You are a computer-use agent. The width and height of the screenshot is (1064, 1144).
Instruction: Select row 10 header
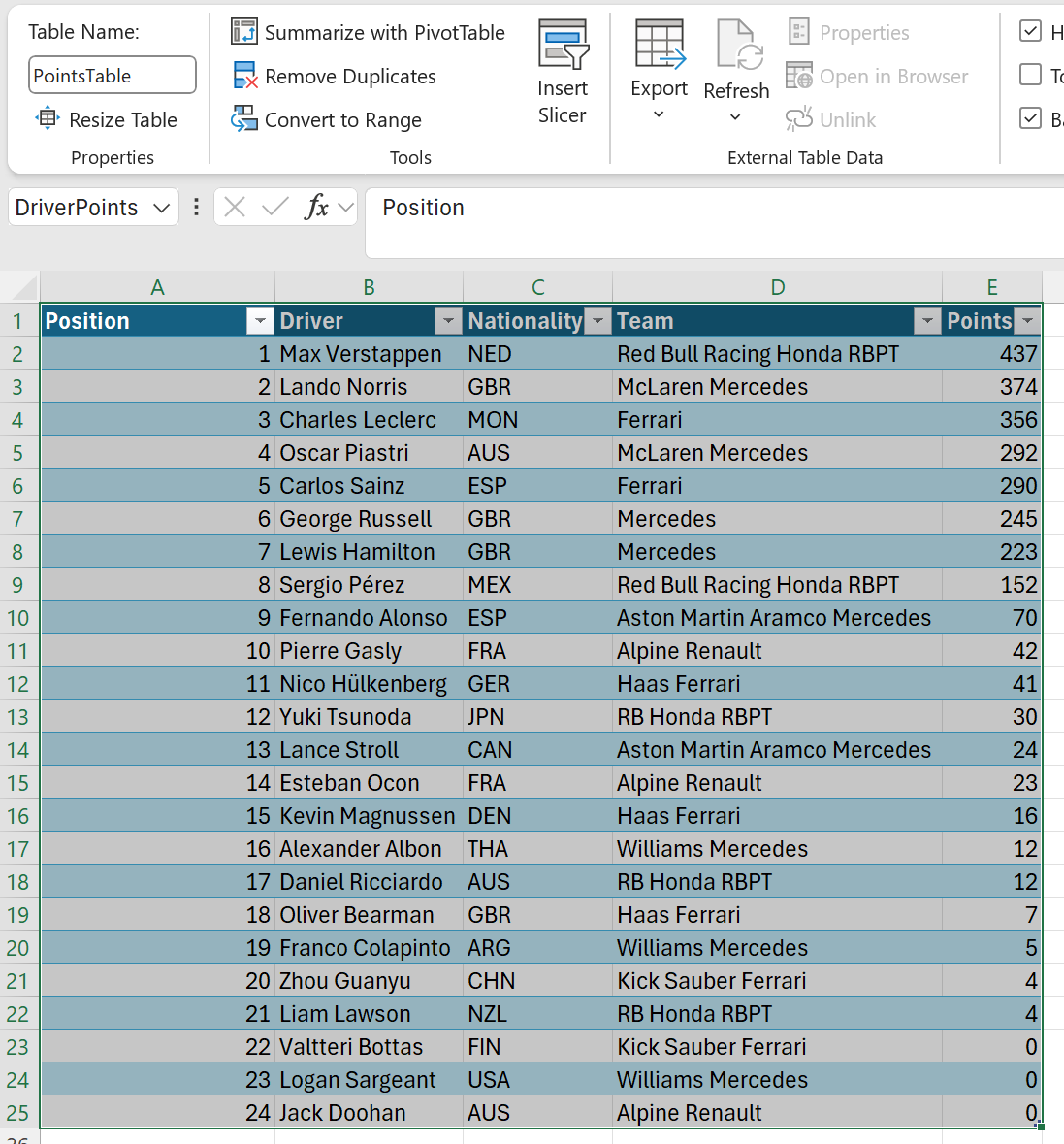(x=18, y=618)
